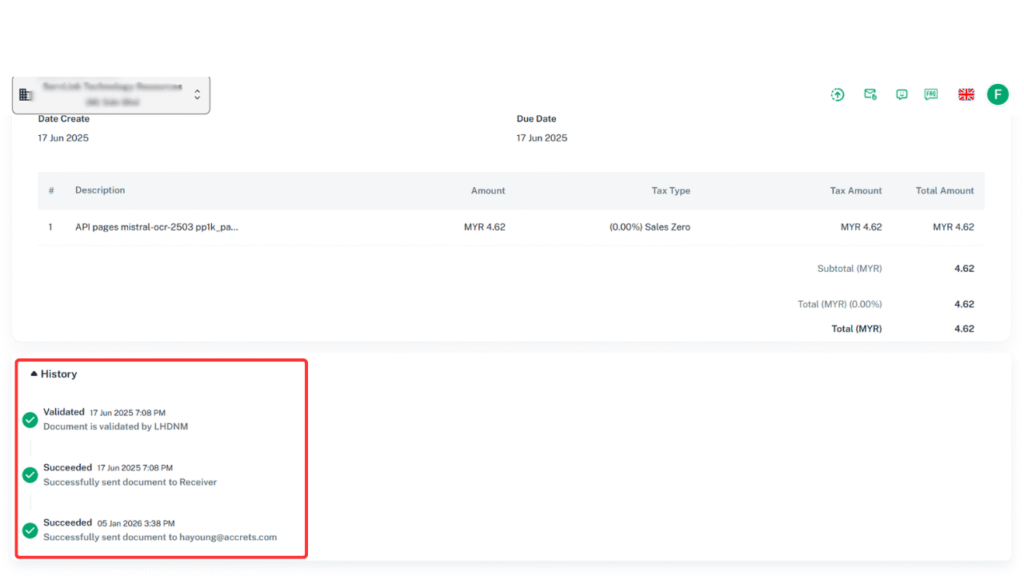Click the green checkmark beside the Validated step
Viewport: 1024px width, 576px height.
click(30, 419)
